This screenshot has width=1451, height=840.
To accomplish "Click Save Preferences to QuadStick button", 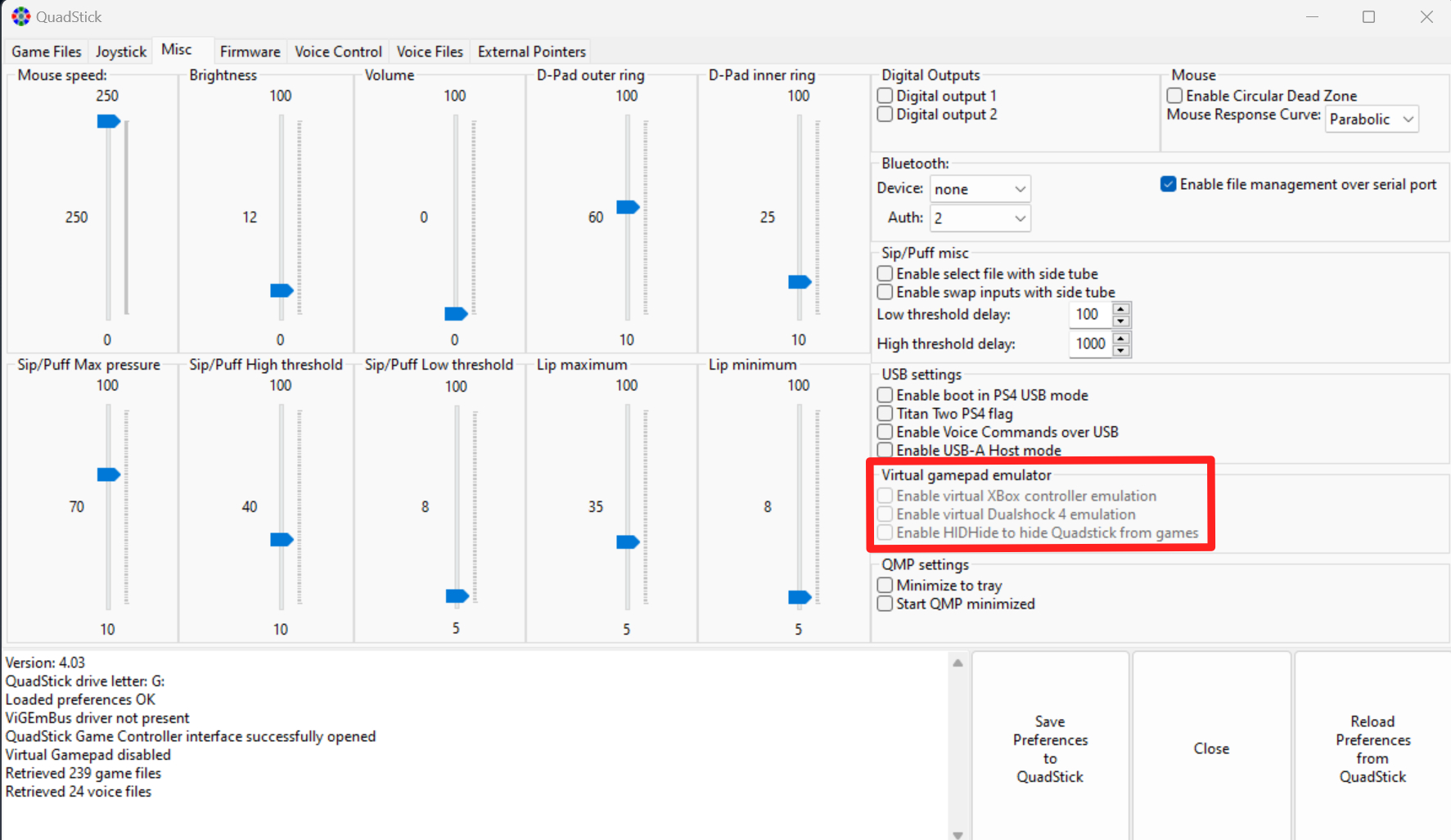I will (x=1050, y=748).
